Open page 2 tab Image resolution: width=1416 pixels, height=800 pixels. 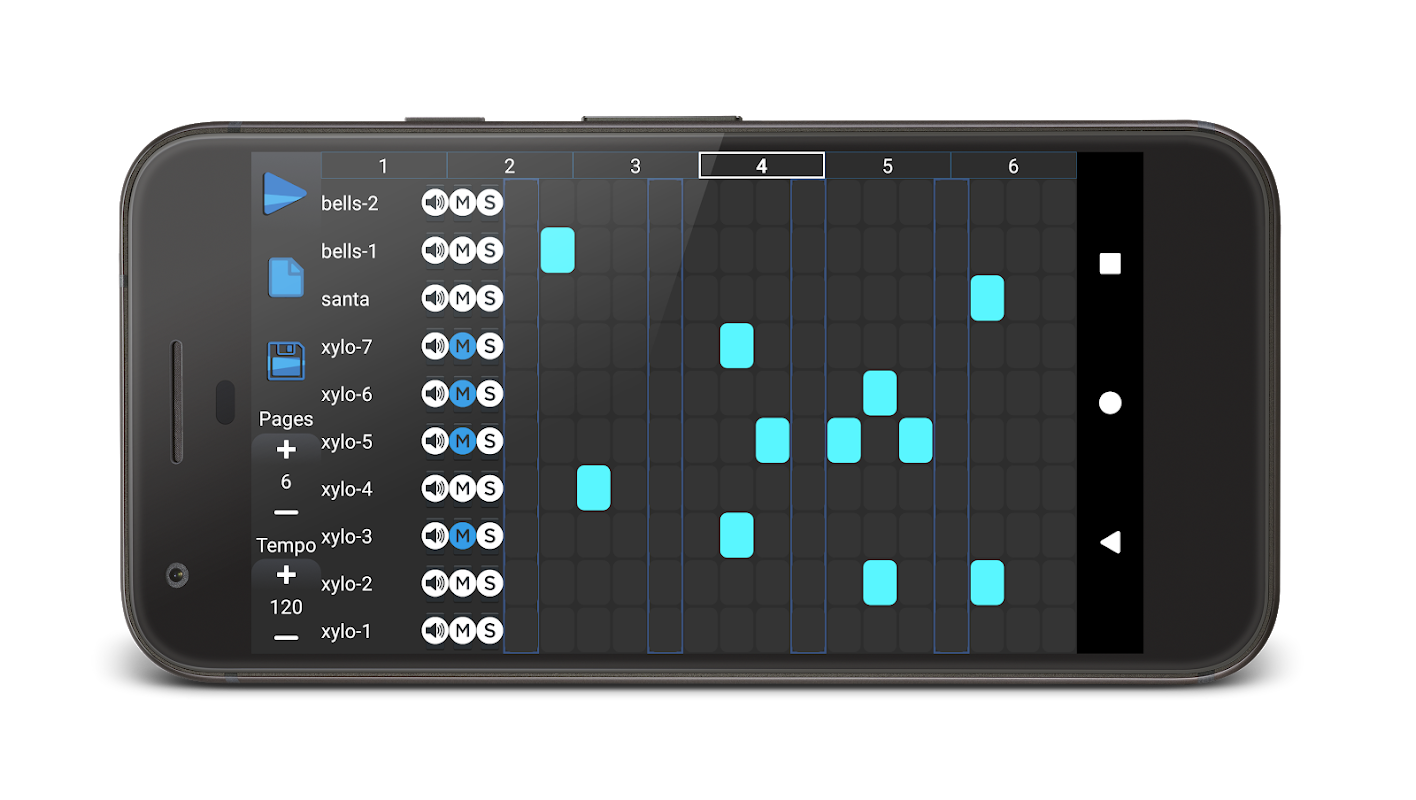pos(510,166)
